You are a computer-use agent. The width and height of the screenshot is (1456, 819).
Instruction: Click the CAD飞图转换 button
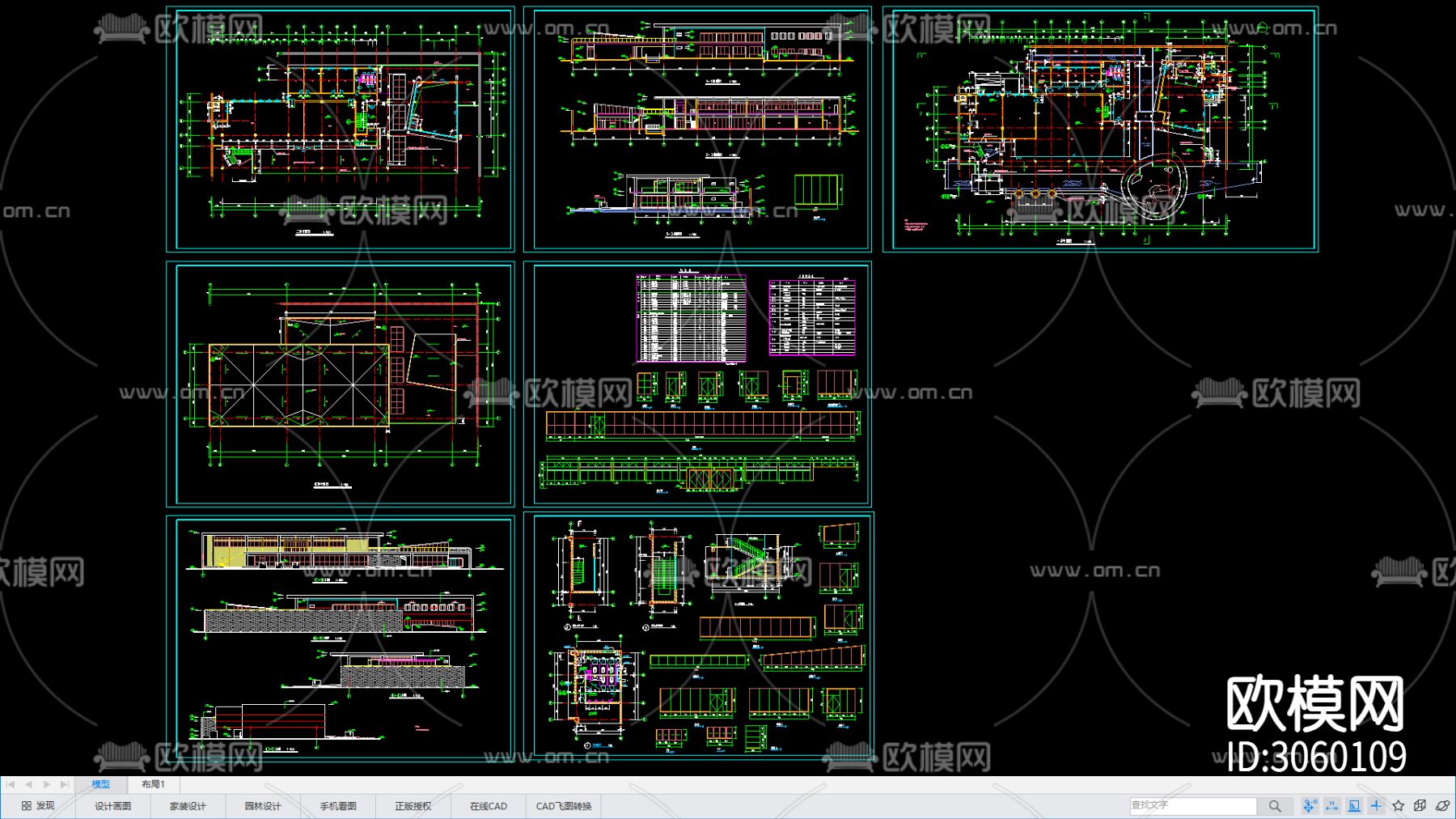(563, 806)
